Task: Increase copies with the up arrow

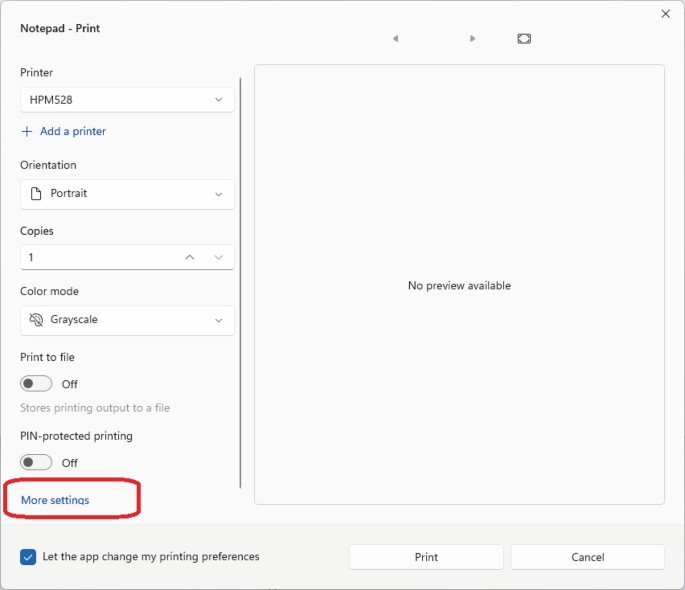Action: [x=190, y=258]
